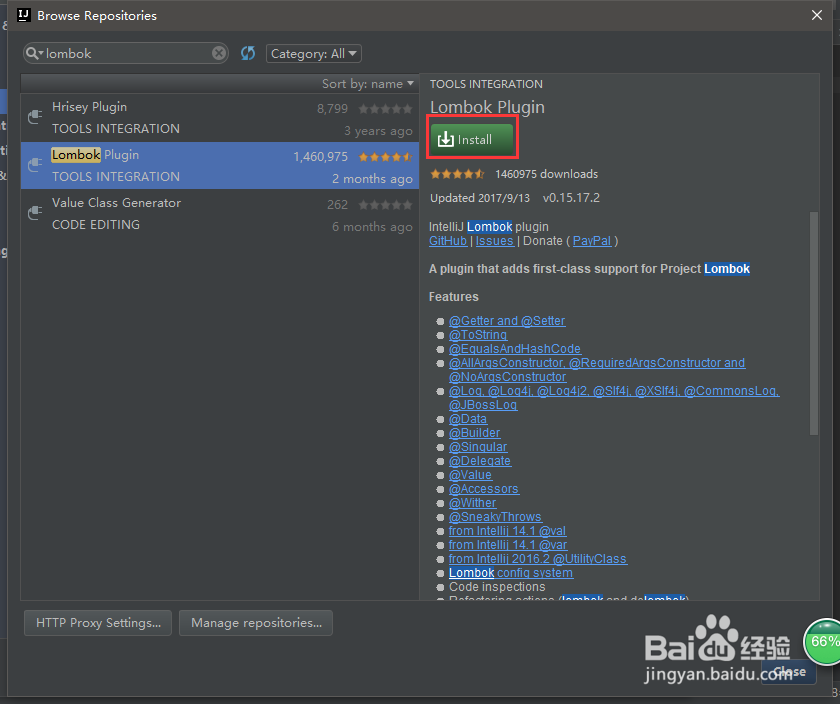The image size is (840, 704).
Task: Open the Sort by: name dropdown
Action: click(x=368, y=84)
